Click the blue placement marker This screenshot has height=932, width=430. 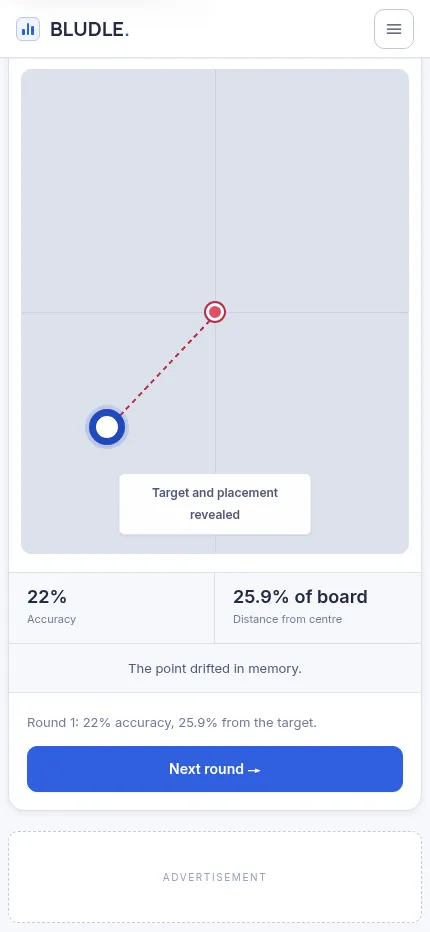pyautogui.click(x=107, y=427)
